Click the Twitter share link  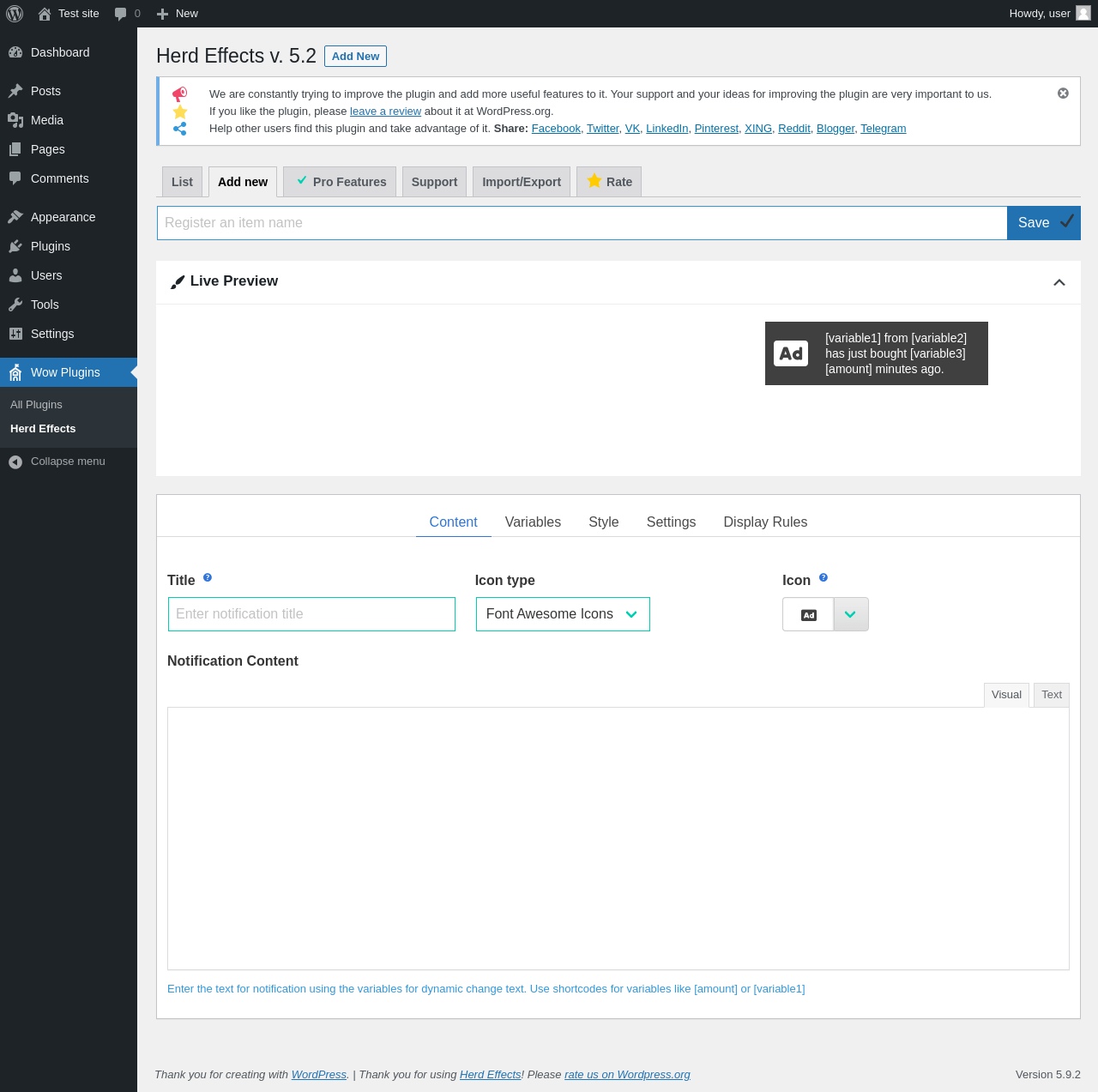tap(602, 129)
